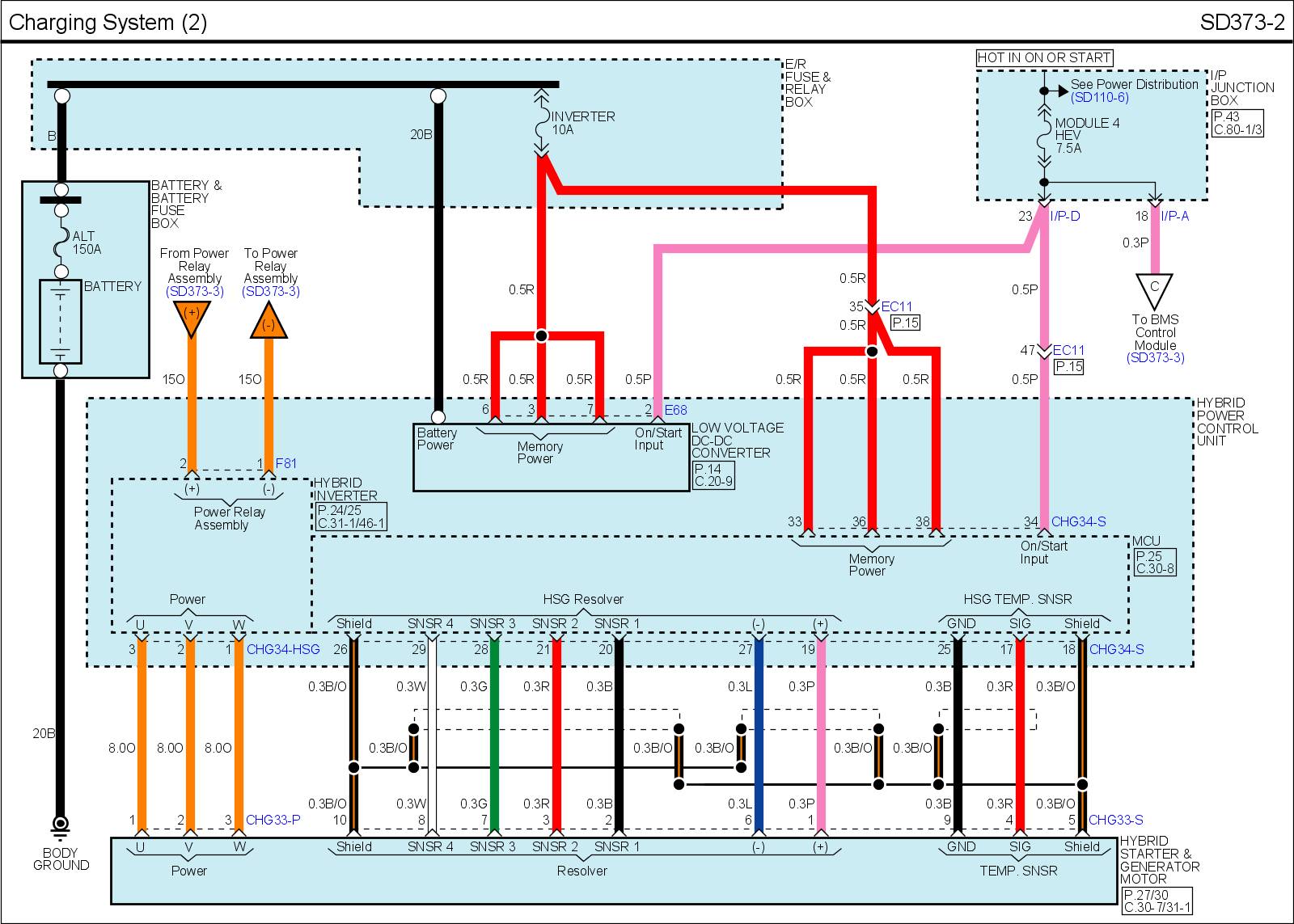The height and width of the screenshot is (924, 1294).
Task: Click the P.14 C.20-9 reference box
Action: pyautogui.click(x=713, y=475)
